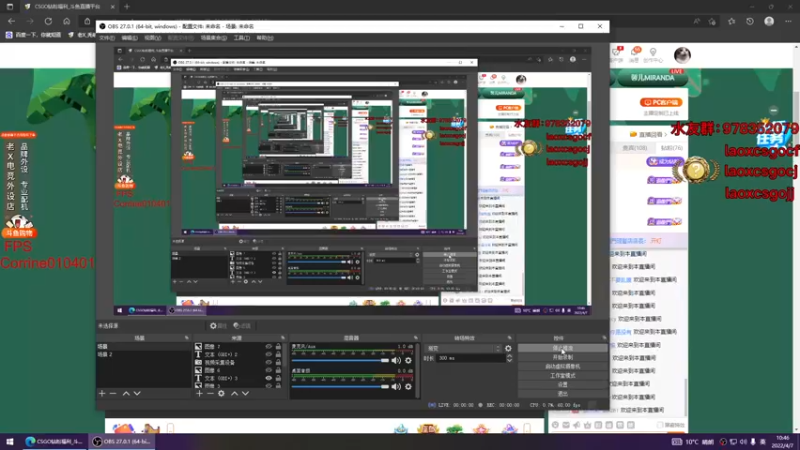Switch to Edge browser from the taskbar
The height and width of the screenshot is (450, 800).
click(x=54, y=441)
